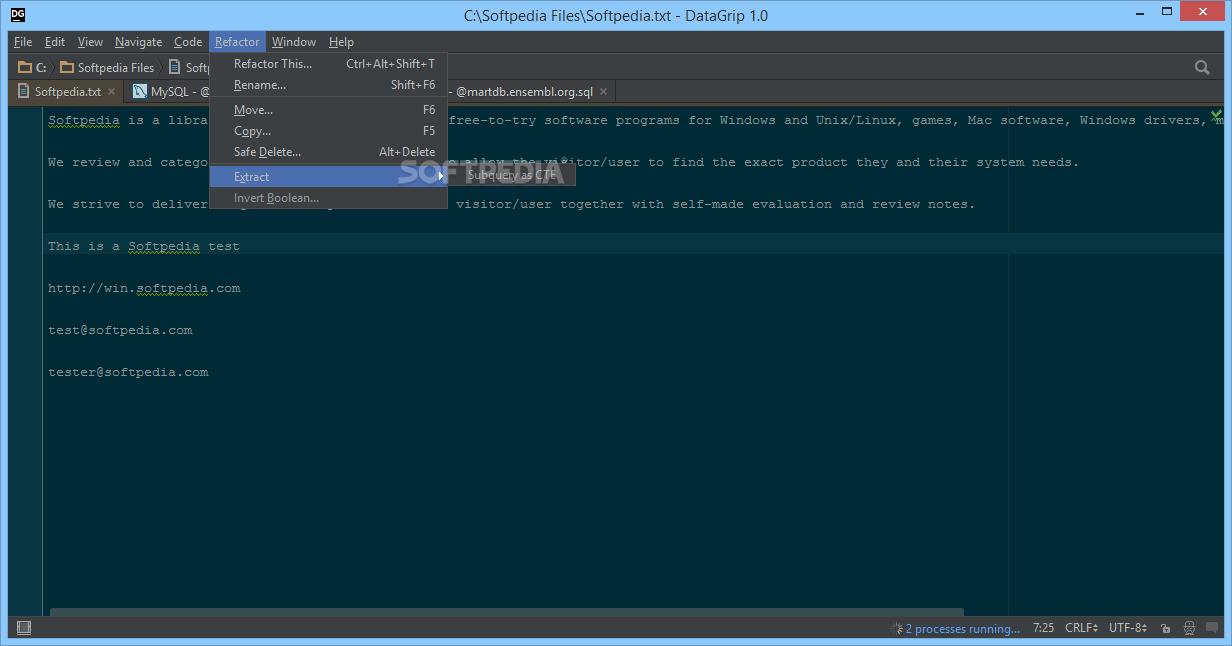Click the green inspection checkmark in editor

pyautogui.click(x=1216, y=114)
